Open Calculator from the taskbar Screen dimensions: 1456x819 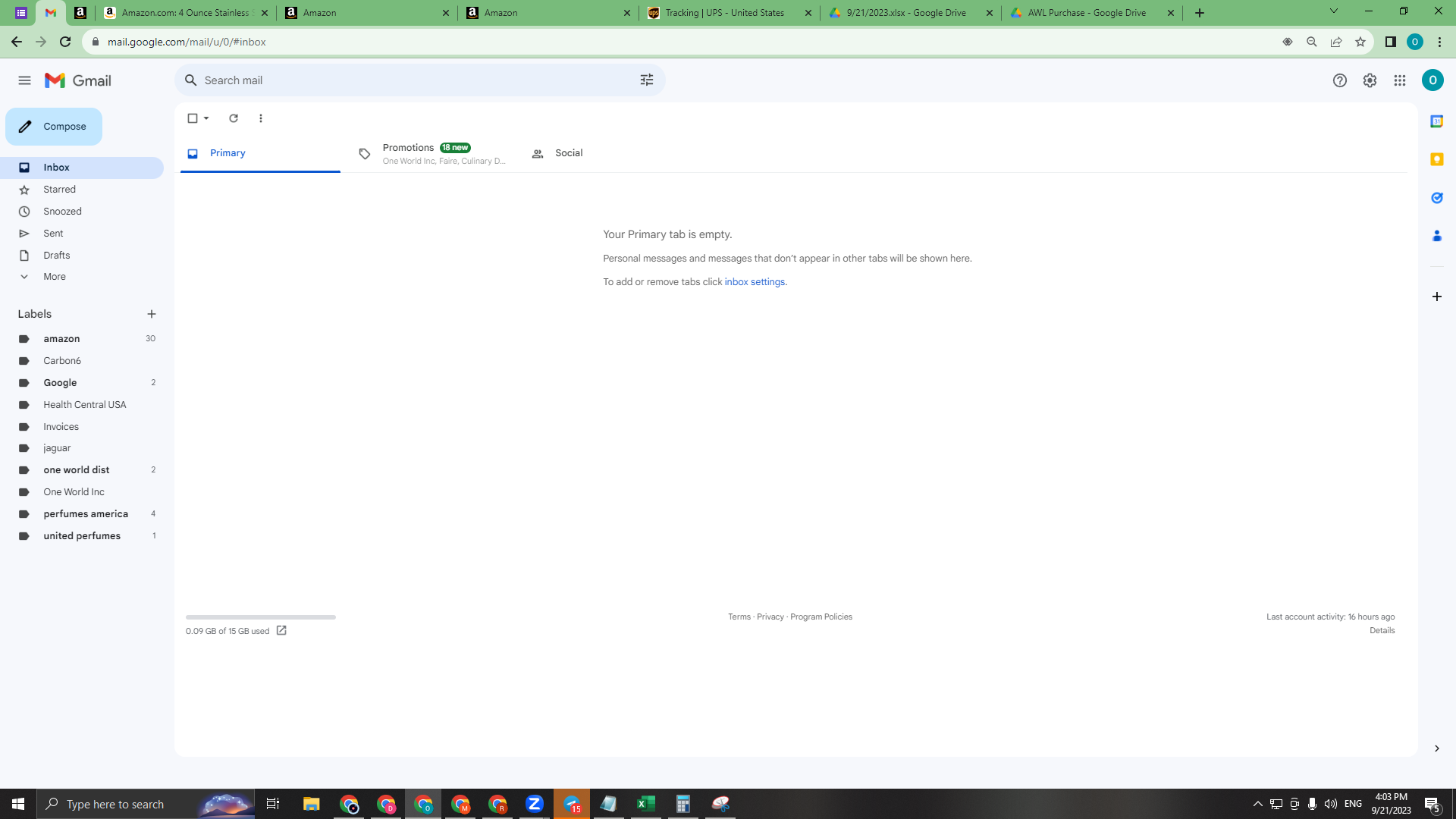coord(683,804)
